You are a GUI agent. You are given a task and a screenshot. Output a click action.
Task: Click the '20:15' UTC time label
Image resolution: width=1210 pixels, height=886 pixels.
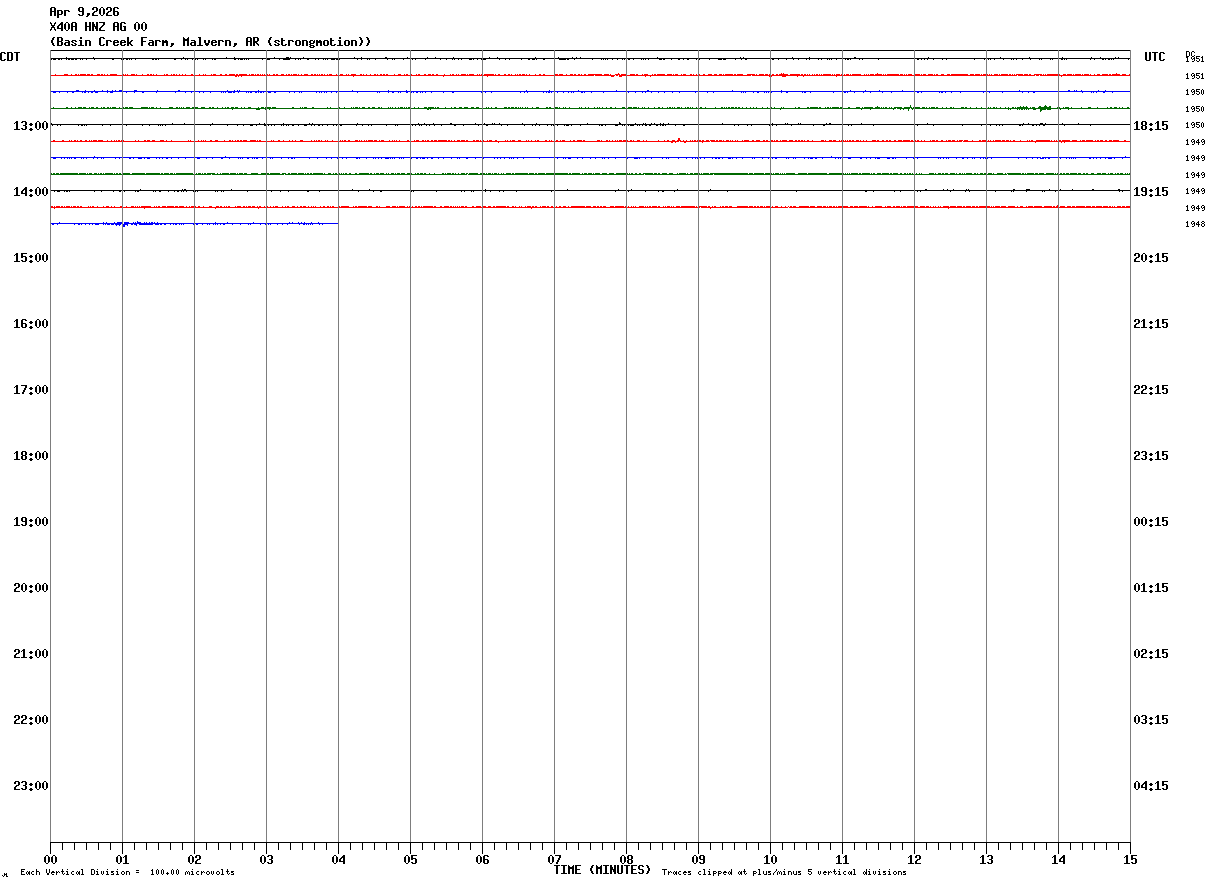point(1151,257)
